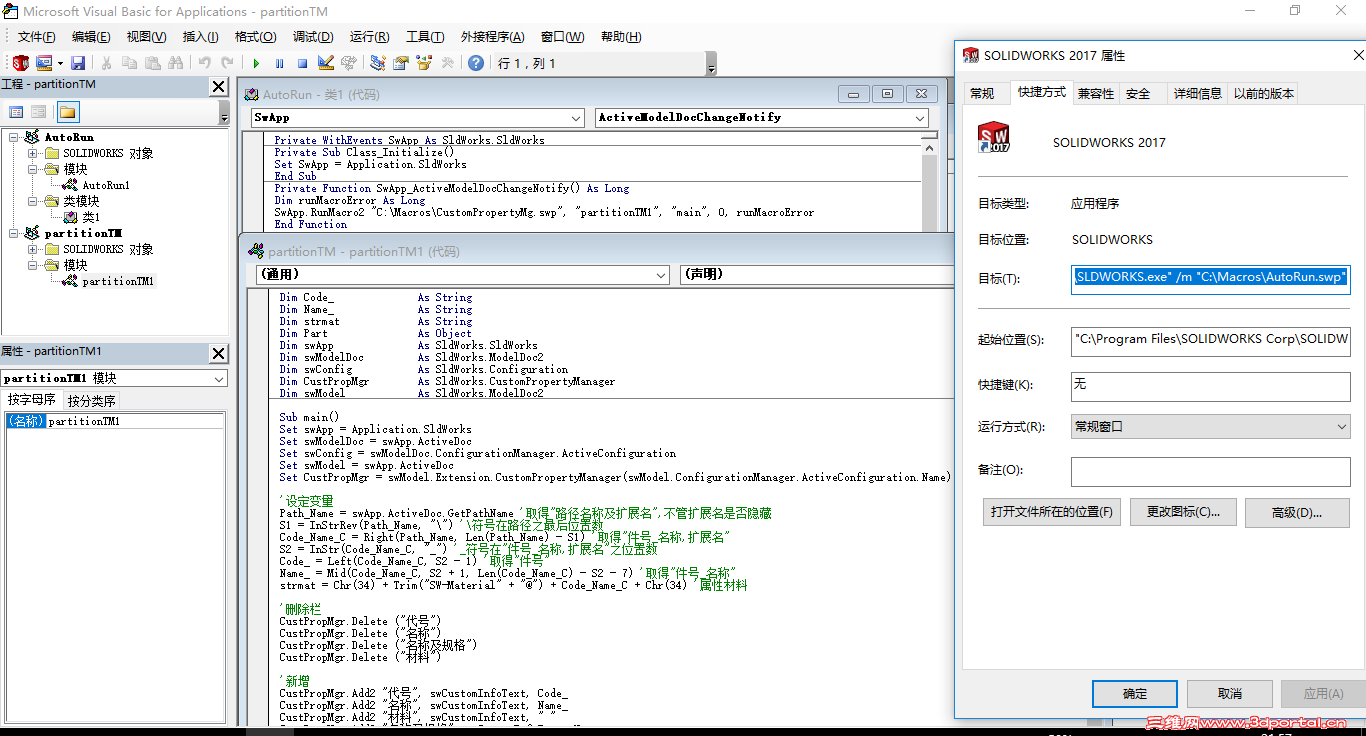
Task: Click View Object icon in project panel
Action: (38, 112)
